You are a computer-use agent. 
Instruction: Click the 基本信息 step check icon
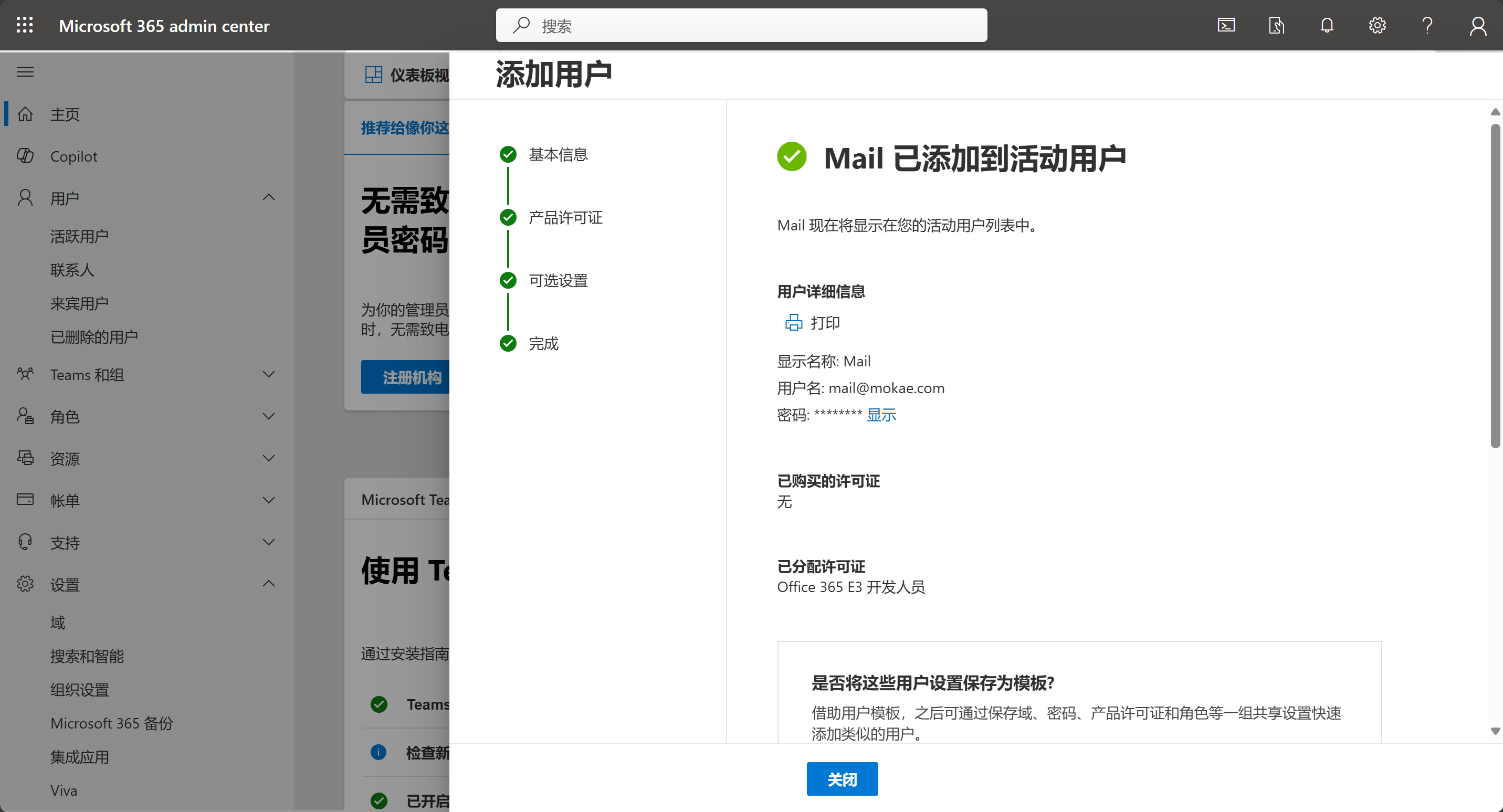[508, 154]
